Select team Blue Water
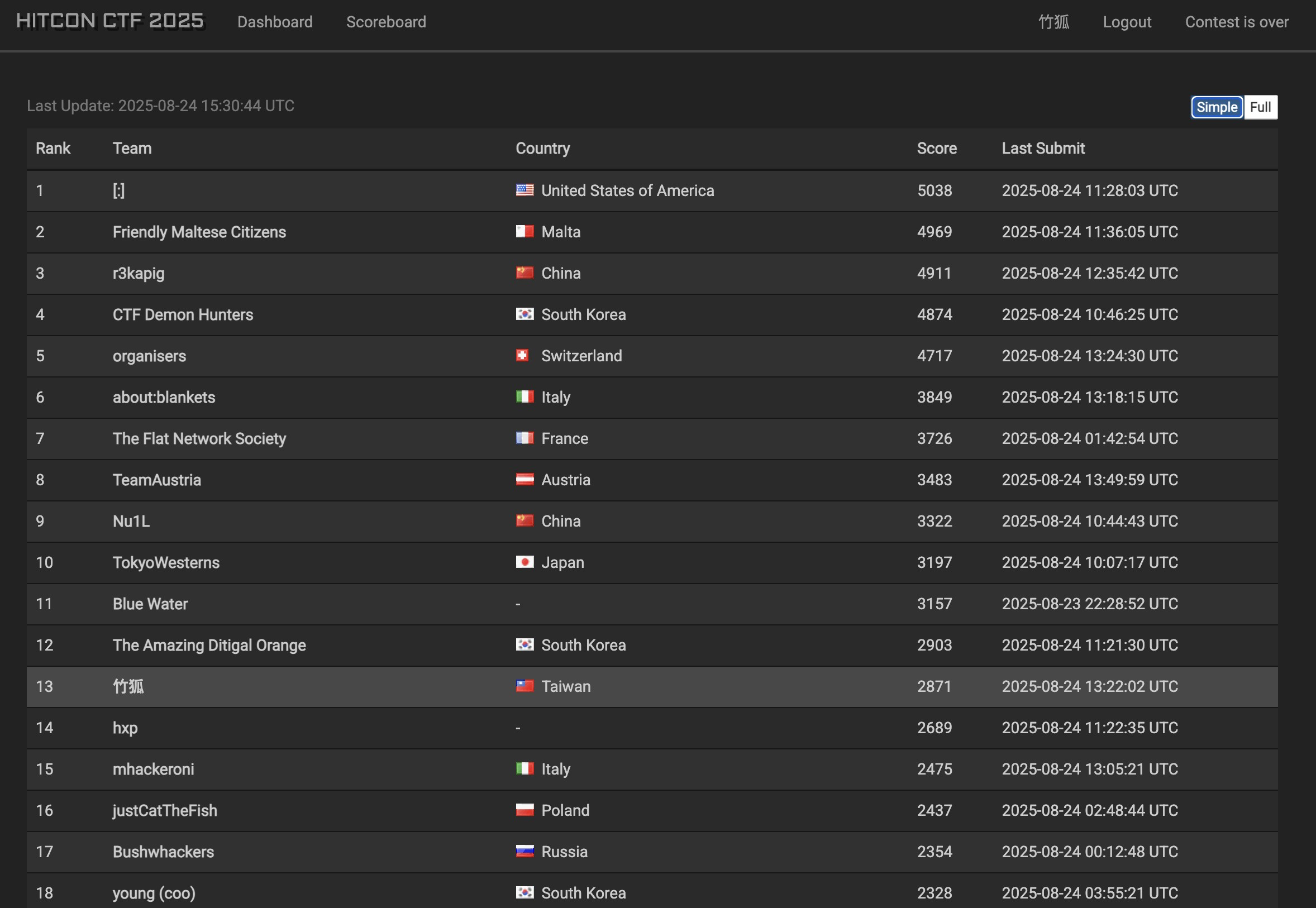The width and height of the screenshot is (1316, 908). pyautogui.click(x=150, y=604)
